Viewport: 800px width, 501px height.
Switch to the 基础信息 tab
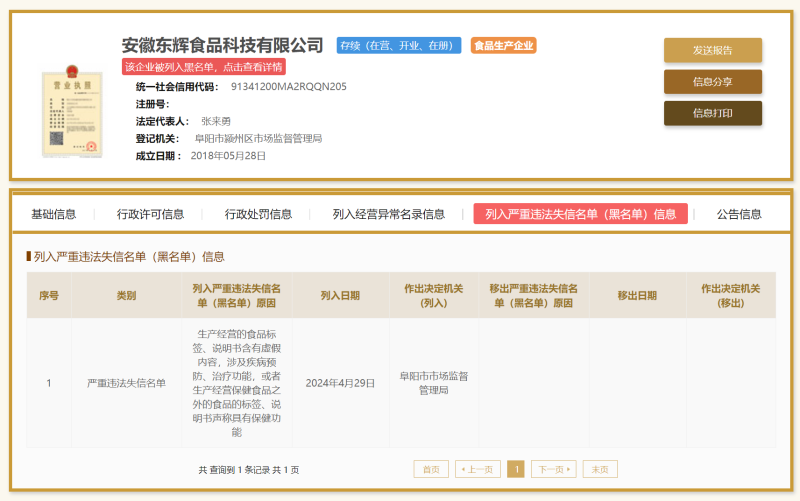[x=53, y=214]
